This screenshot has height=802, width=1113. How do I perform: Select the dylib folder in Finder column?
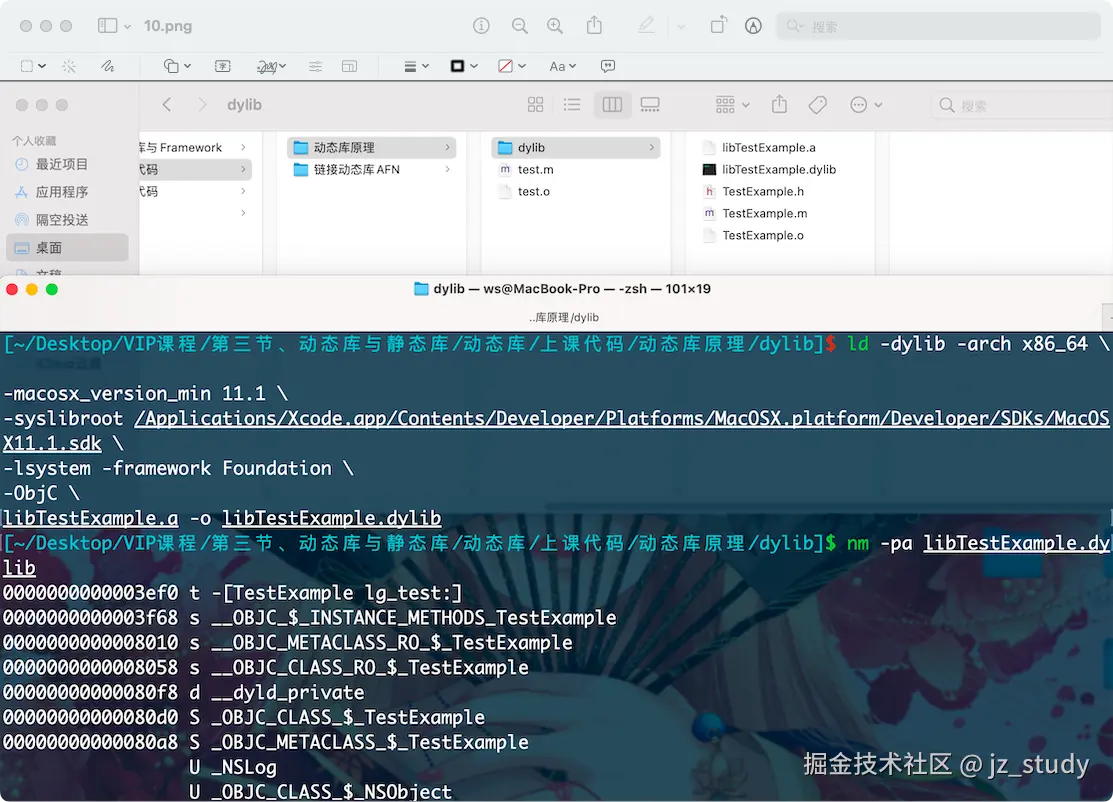[x=576, y=148]
